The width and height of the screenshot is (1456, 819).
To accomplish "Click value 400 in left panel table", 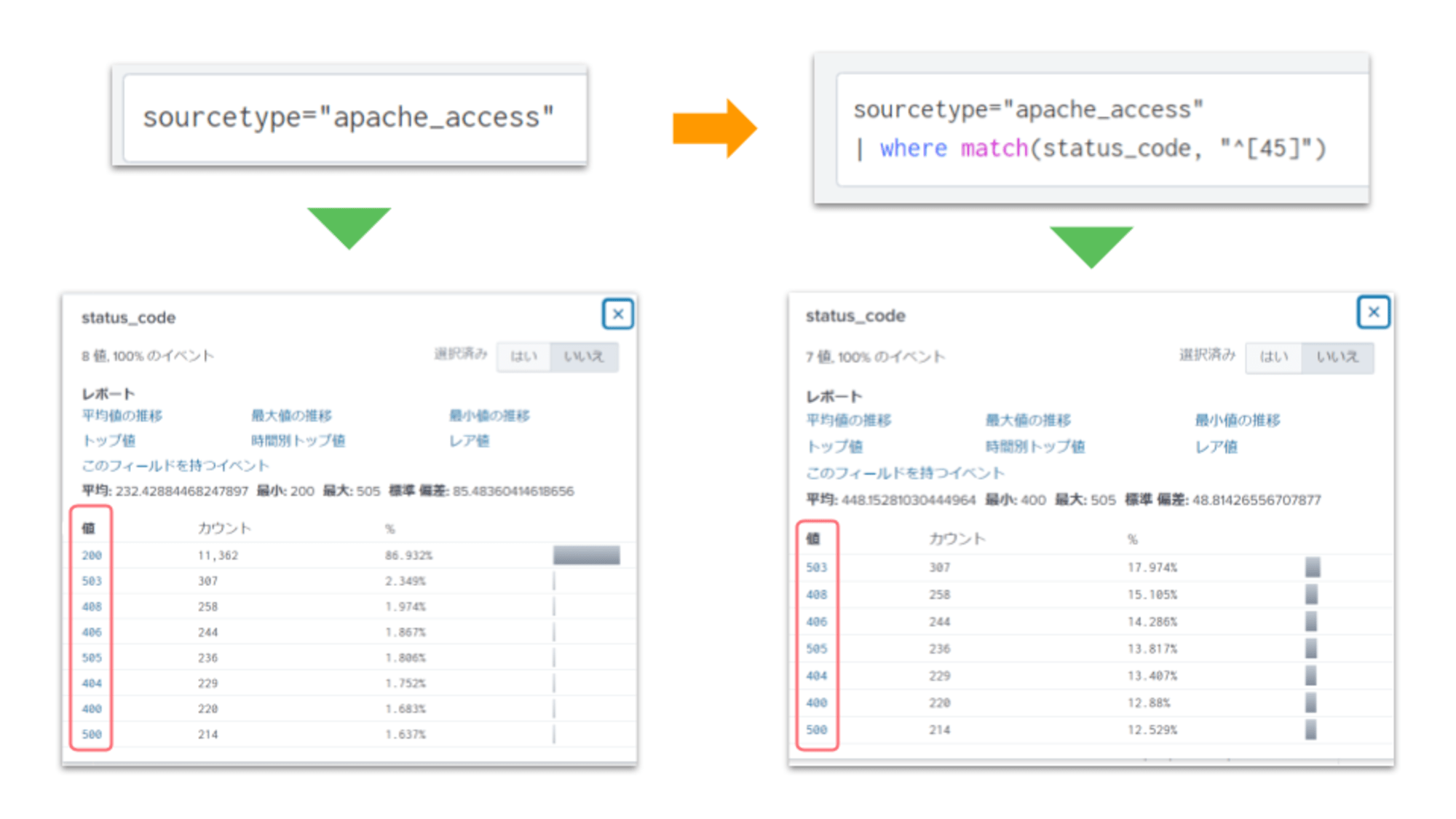I will point(92,708).
